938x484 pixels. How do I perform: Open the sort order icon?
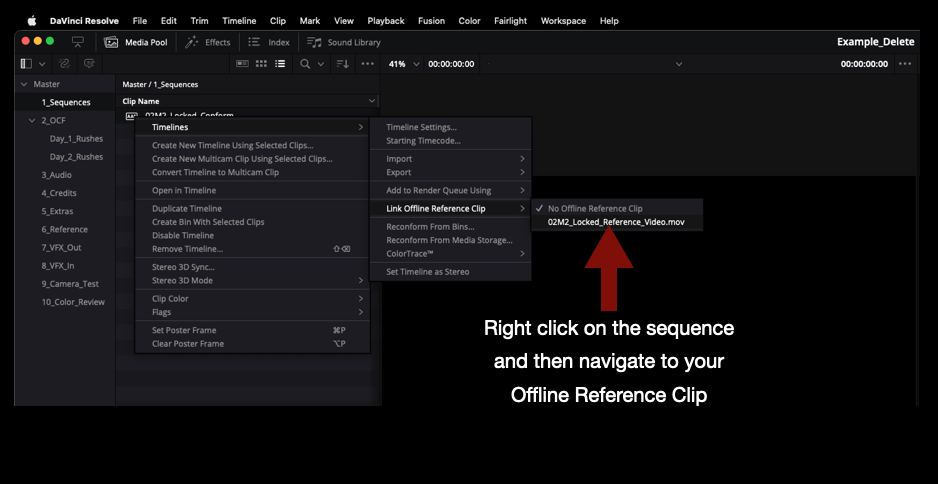pos(343,63)
